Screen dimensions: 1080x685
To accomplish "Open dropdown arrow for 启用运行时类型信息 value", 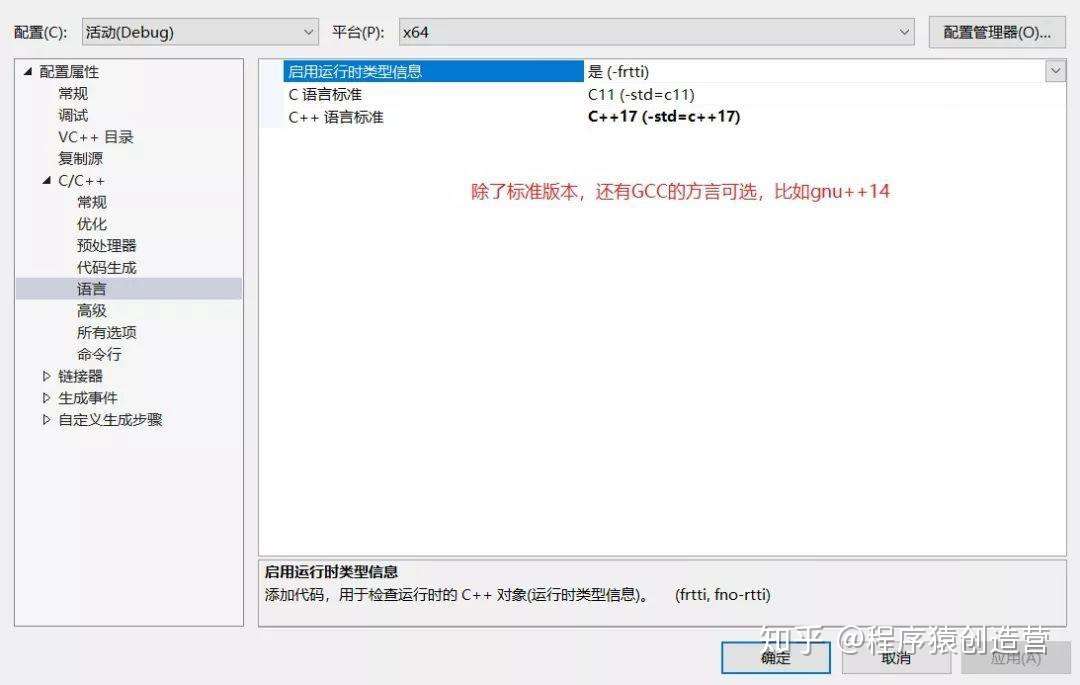I will [x=1055, y=71].
